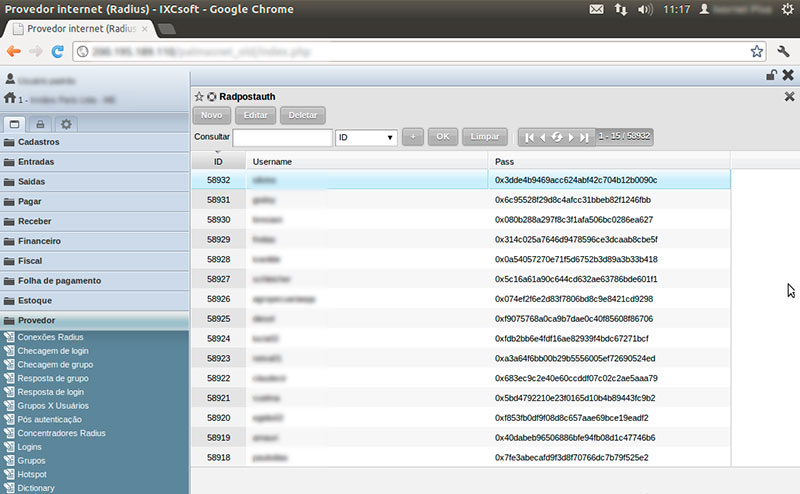Close the Provedor internet browser tab
The width and height of the screenshot is (800, 494).
coord(145,29)
